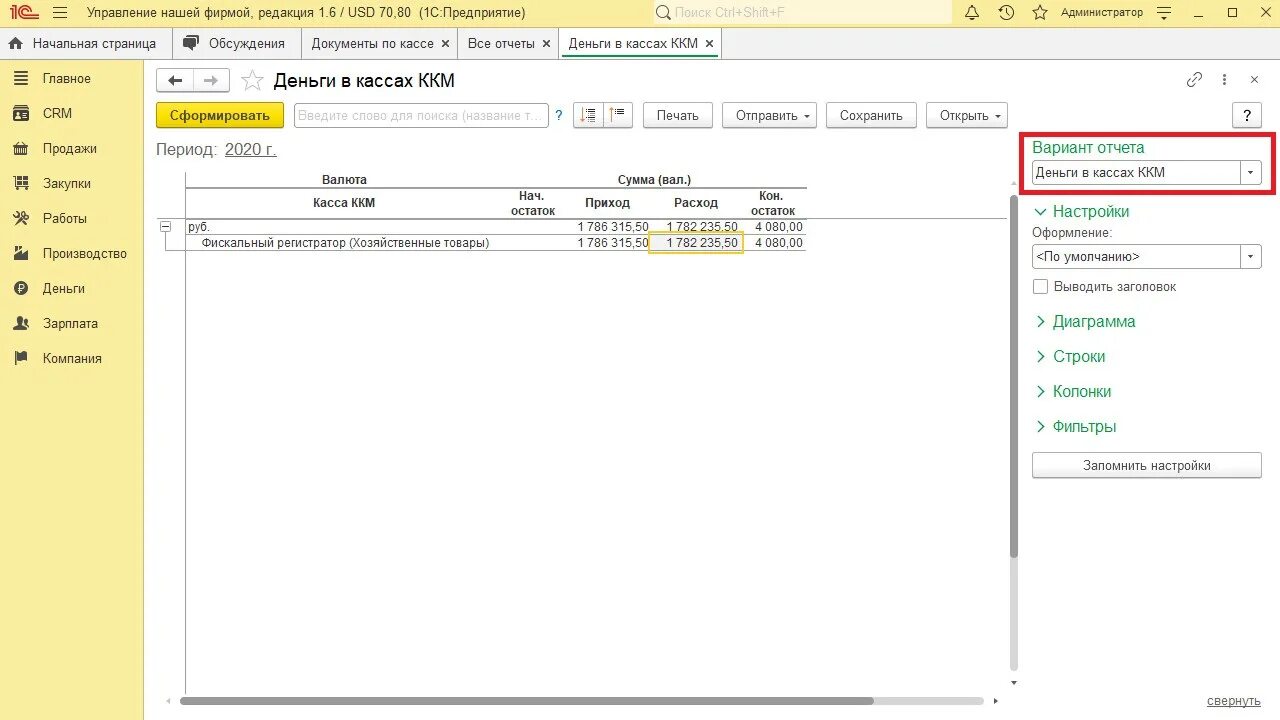The width and height of the screenshot is (1280, 720).
Task: Select Расход cell 1 782 235,50 in Фискальный row
Action: [x=696, y=243]
